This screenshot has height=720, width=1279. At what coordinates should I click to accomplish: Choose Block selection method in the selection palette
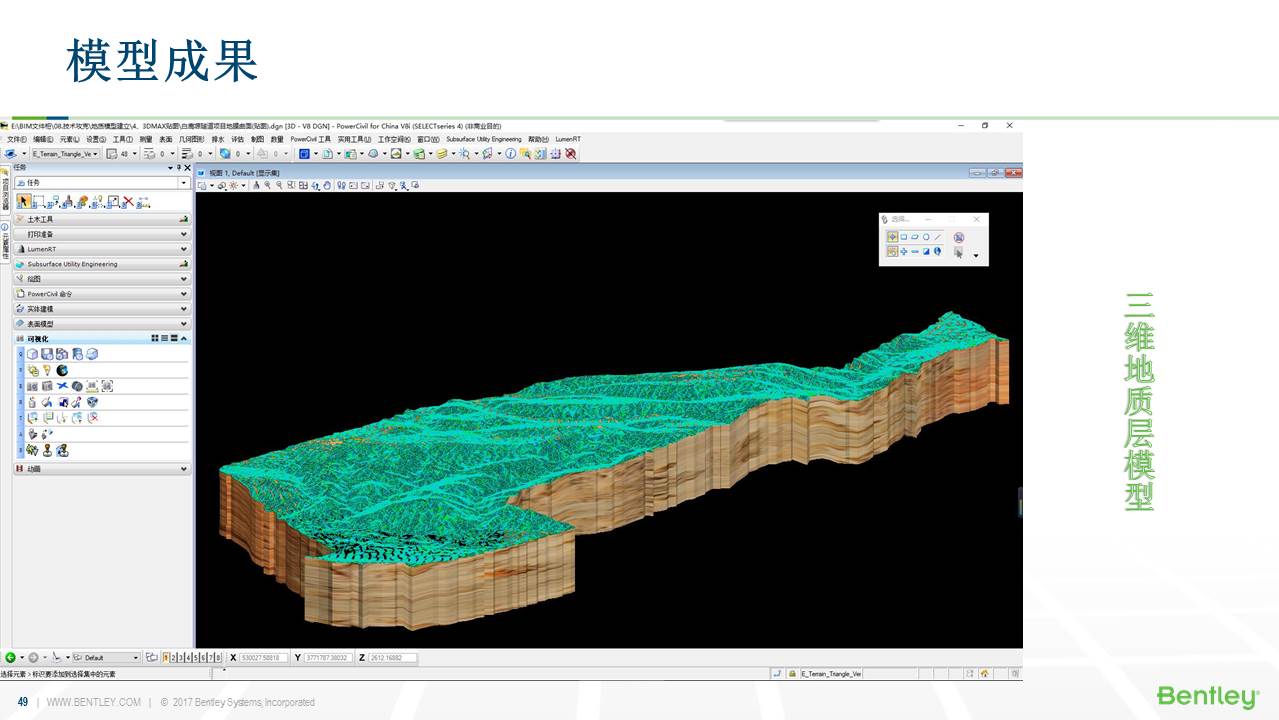[x=904, y=237]
